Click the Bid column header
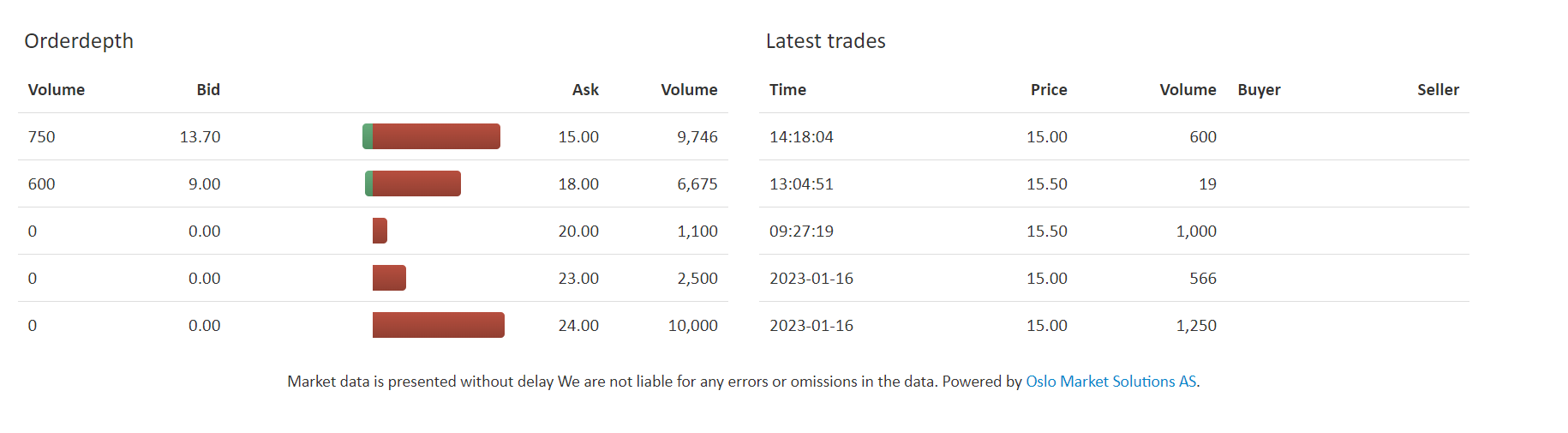The image size is (1568, 433). (x=208, y=90)
